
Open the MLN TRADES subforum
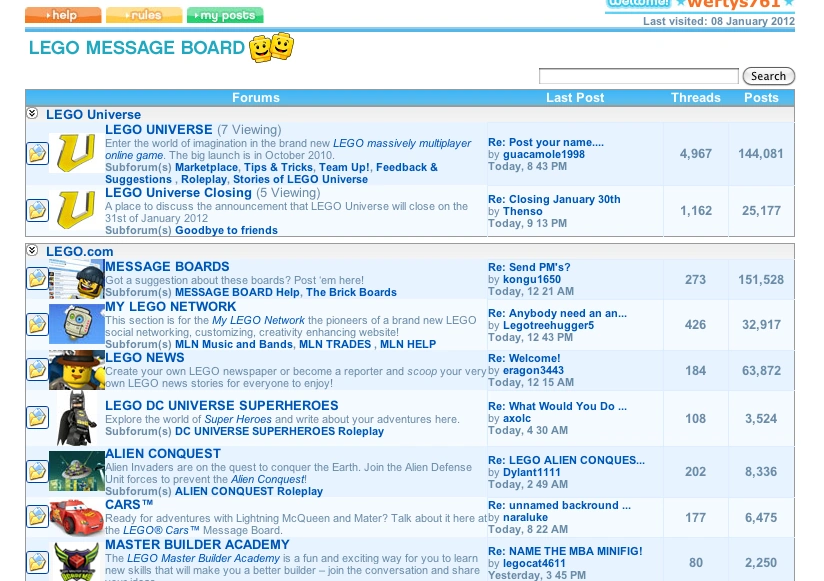point(335,344)
